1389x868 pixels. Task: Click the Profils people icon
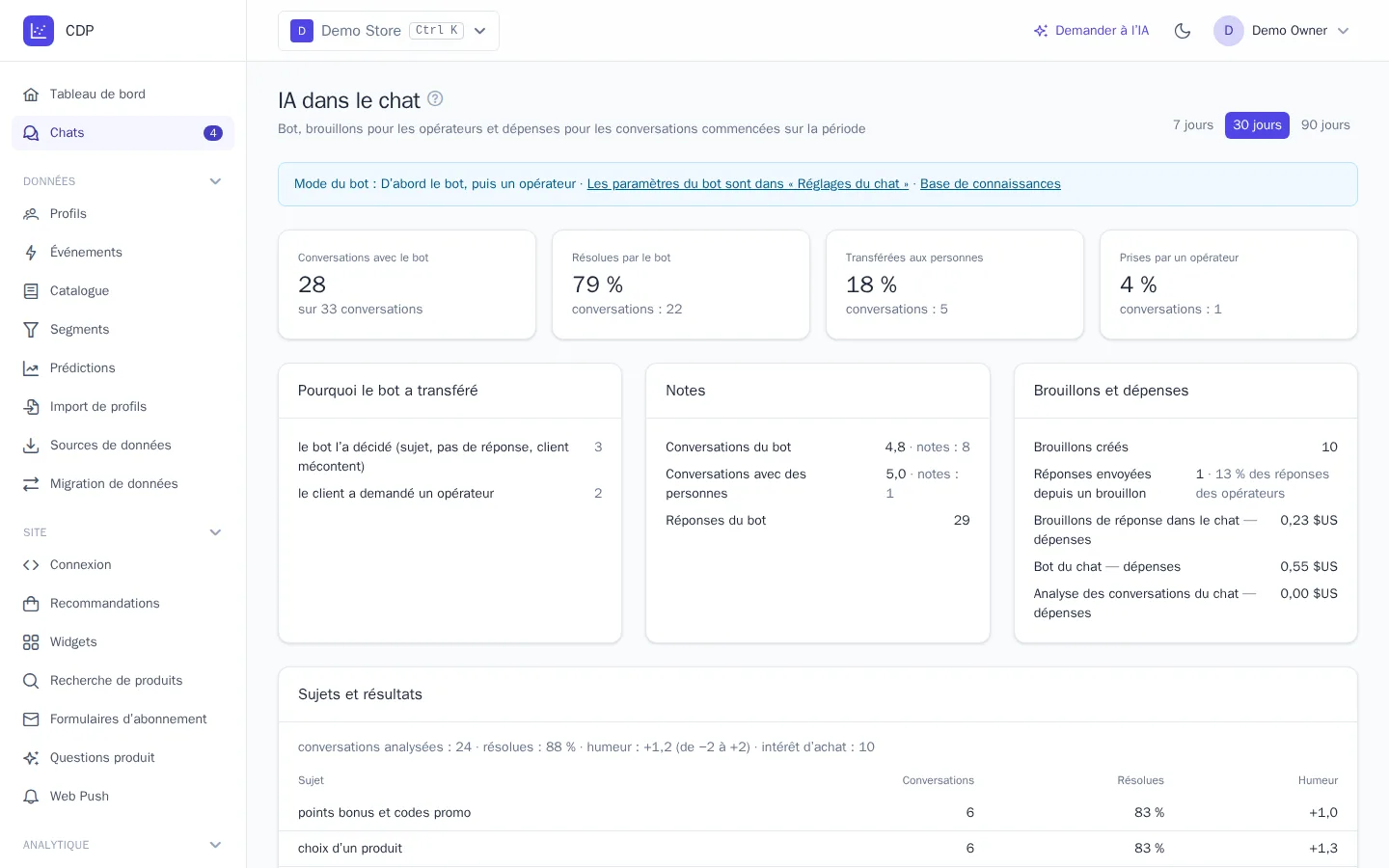pyautogui.click(x=31, y=214)
